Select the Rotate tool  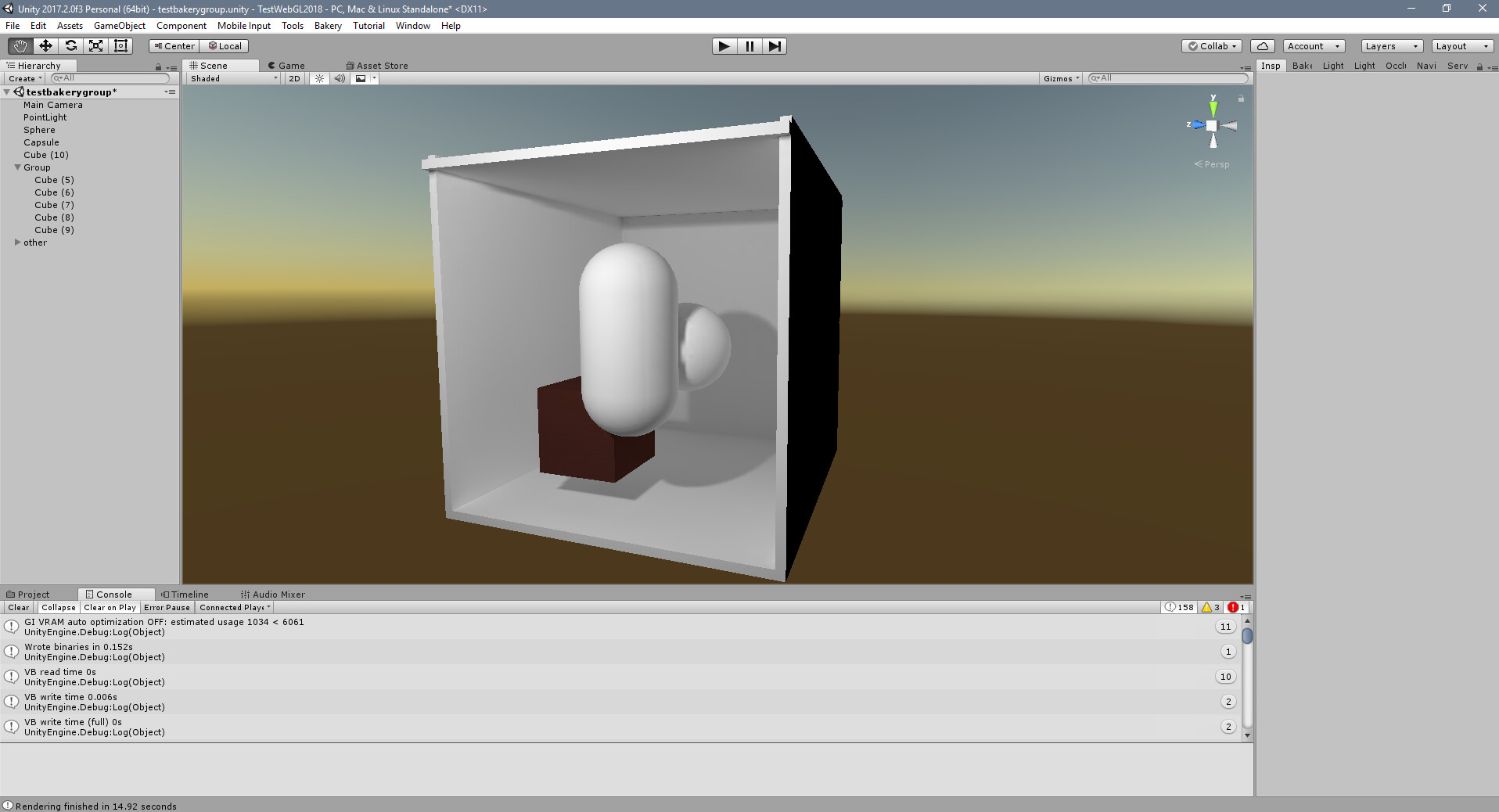70,45
